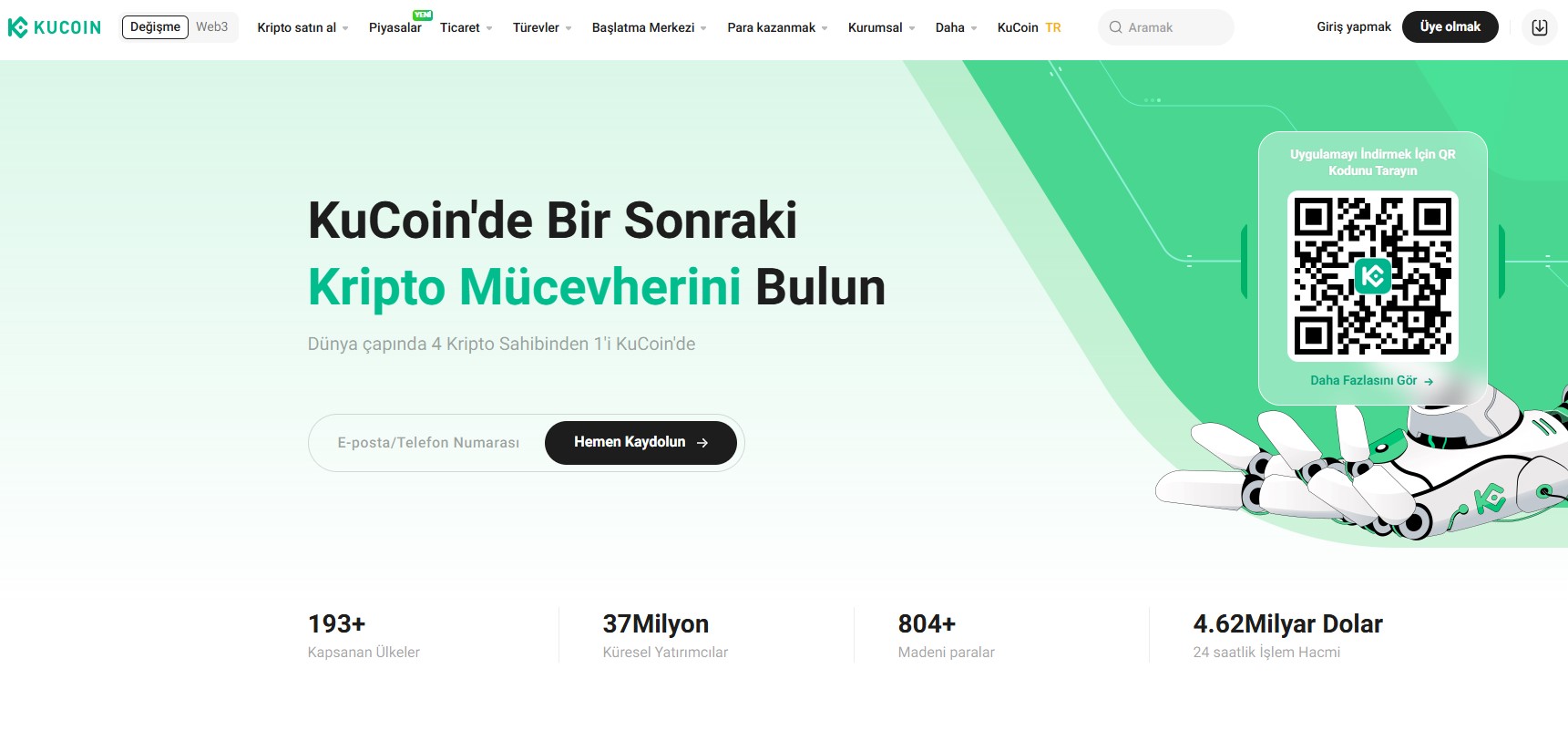The height and width of the screenshot is (751, 1568).
Task: Click the 37Milyon Küresel Yatırımcılar stat
Action: click(665, 635)
